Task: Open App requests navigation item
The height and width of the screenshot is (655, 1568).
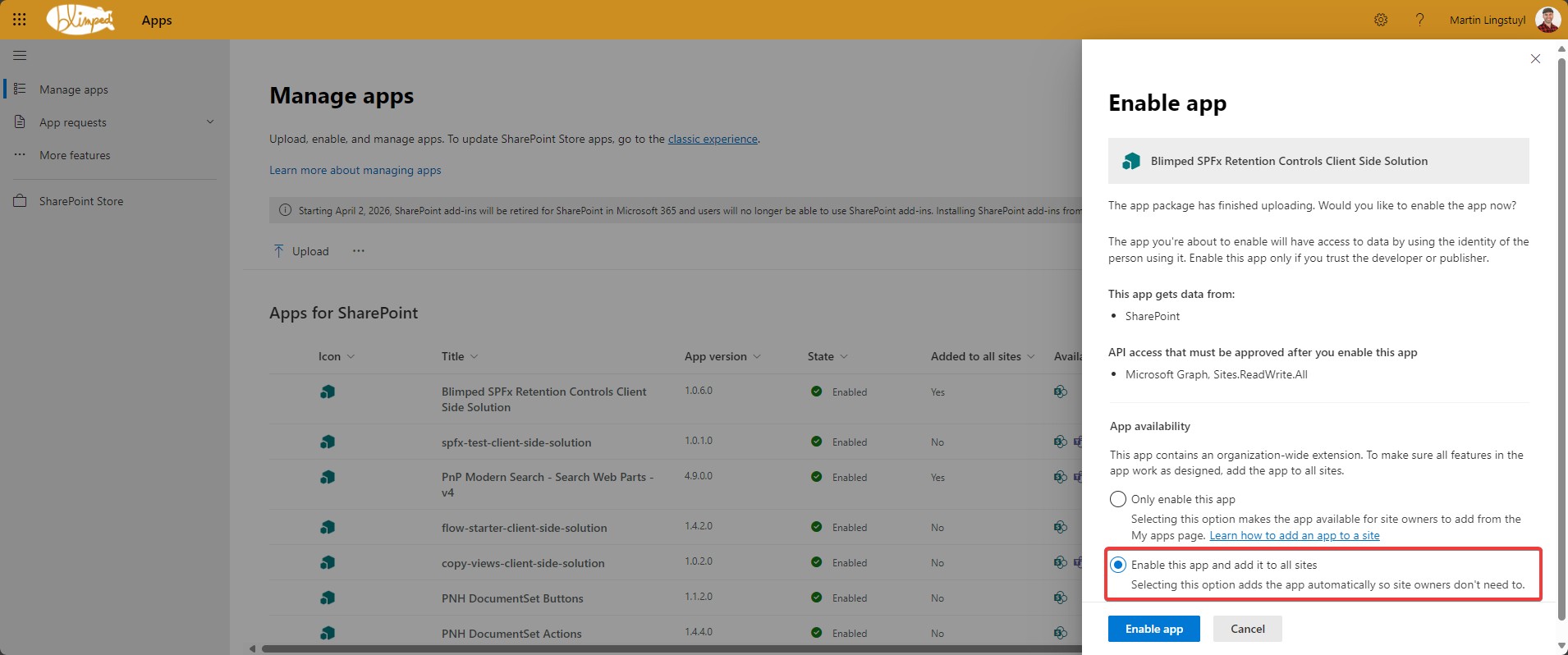Action: point(73,122)
